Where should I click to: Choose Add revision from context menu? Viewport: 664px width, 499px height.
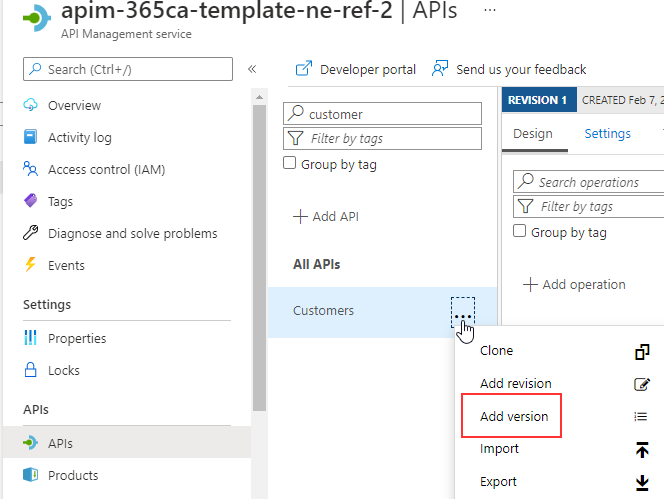coord(516,384)
